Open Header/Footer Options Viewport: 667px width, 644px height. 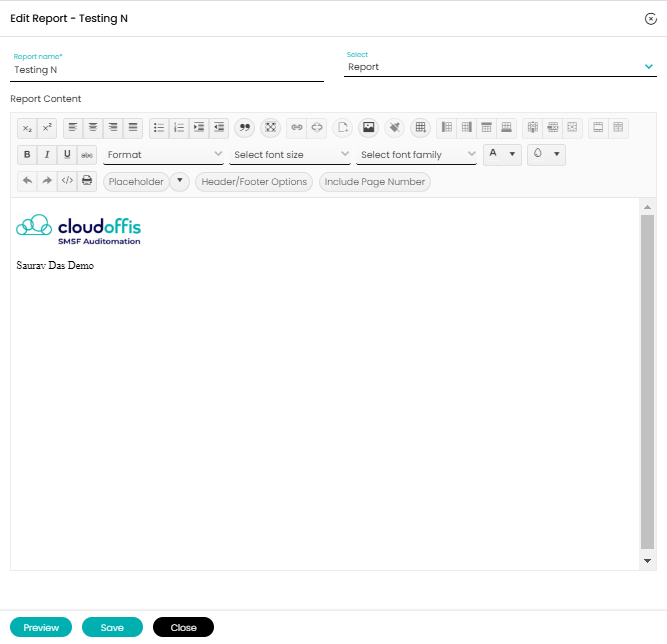pyautogui.click(x=254, y=182)
